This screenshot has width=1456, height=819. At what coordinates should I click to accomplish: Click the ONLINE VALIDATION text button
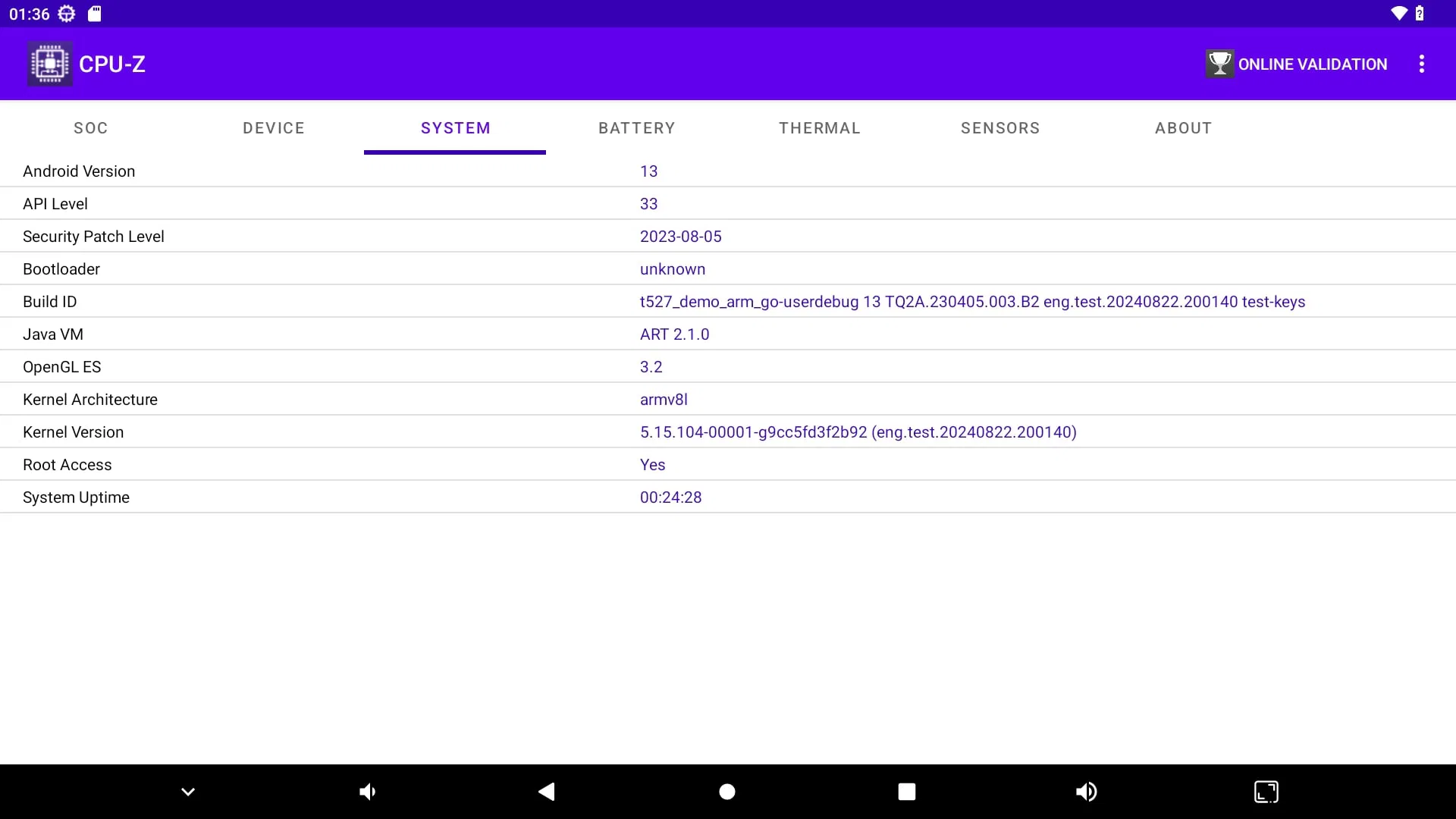point(1313,64)
